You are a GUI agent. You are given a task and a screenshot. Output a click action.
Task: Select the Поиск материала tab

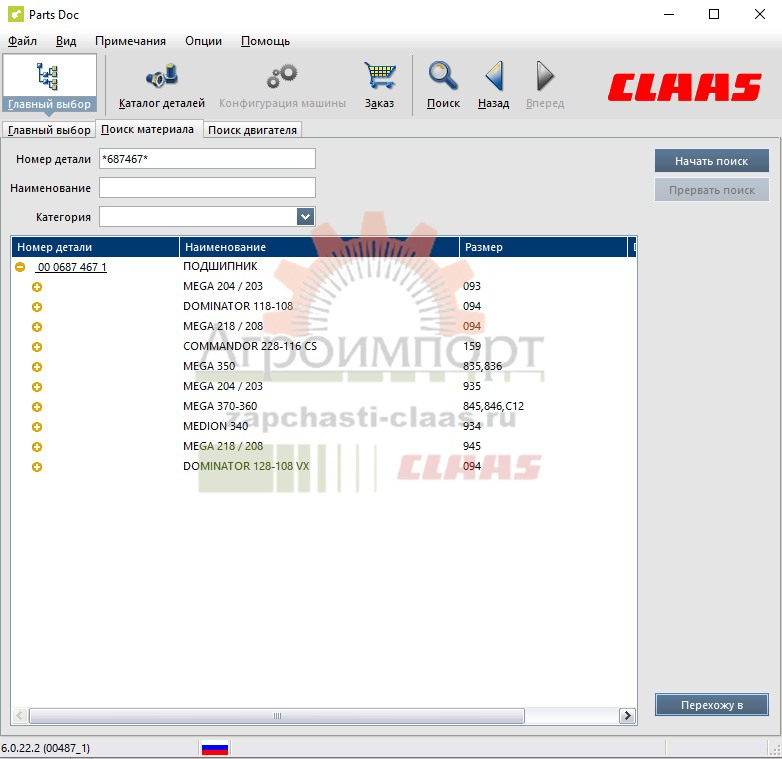pos(148,129)
